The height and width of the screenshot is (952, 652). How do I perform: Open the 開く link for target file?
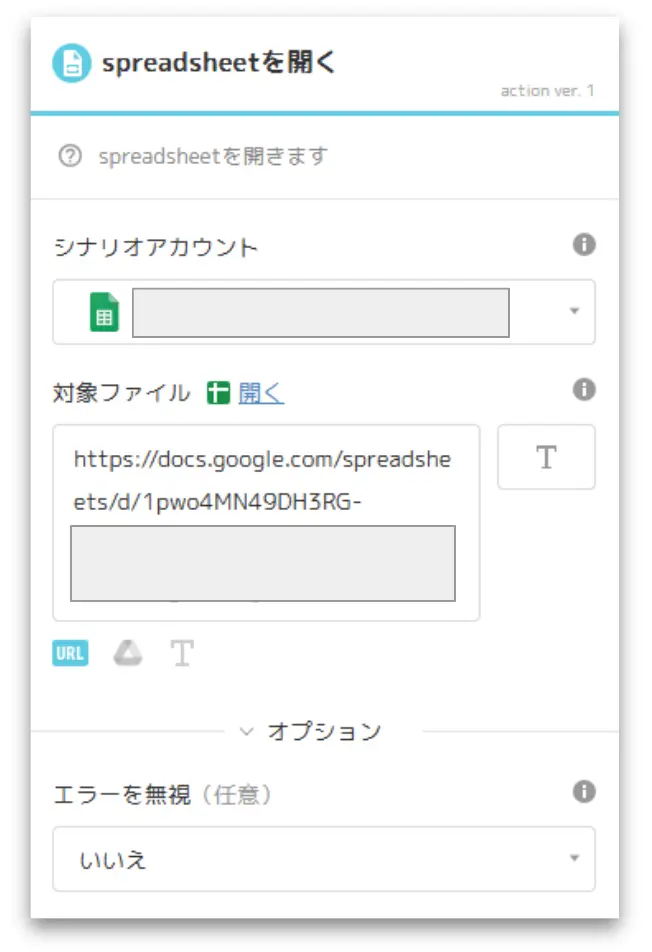coord(261,393)
